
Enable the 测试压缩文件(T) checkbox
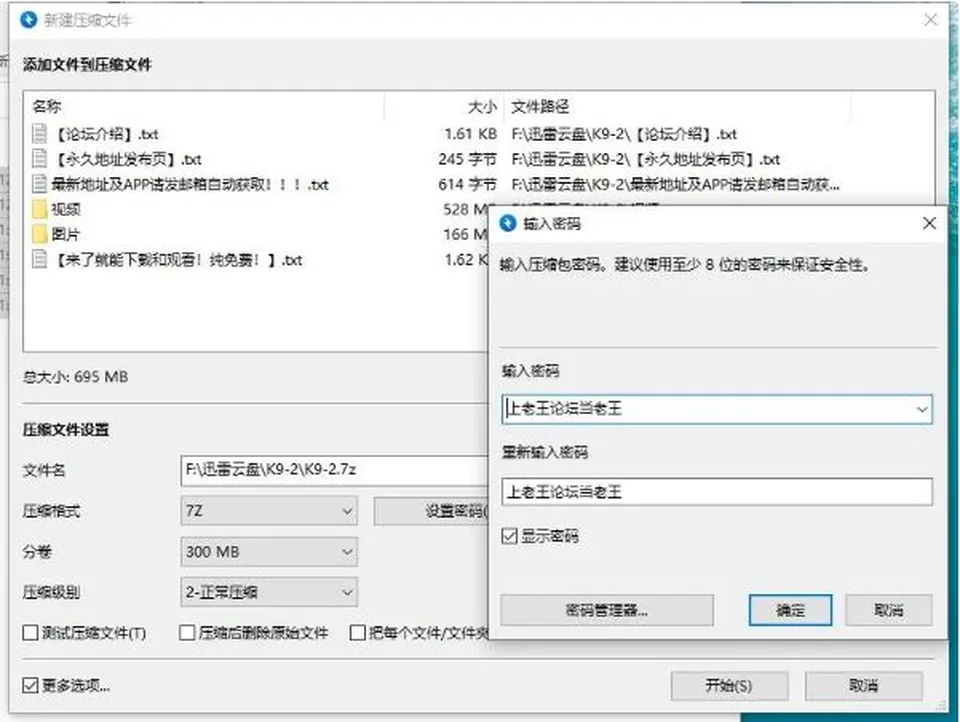tap(30, 633)
